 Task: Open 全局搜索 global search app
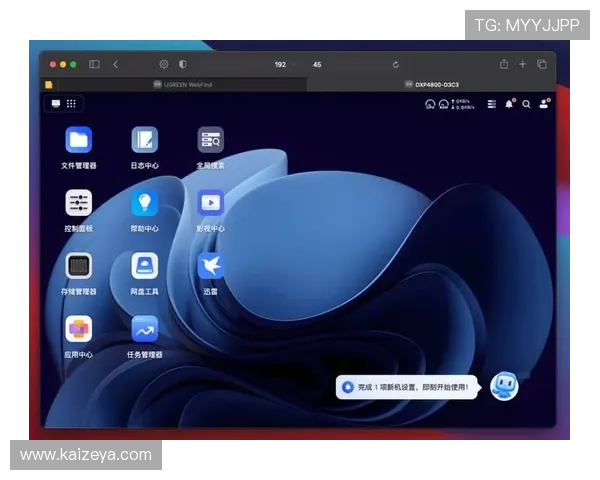coord(210,141)
